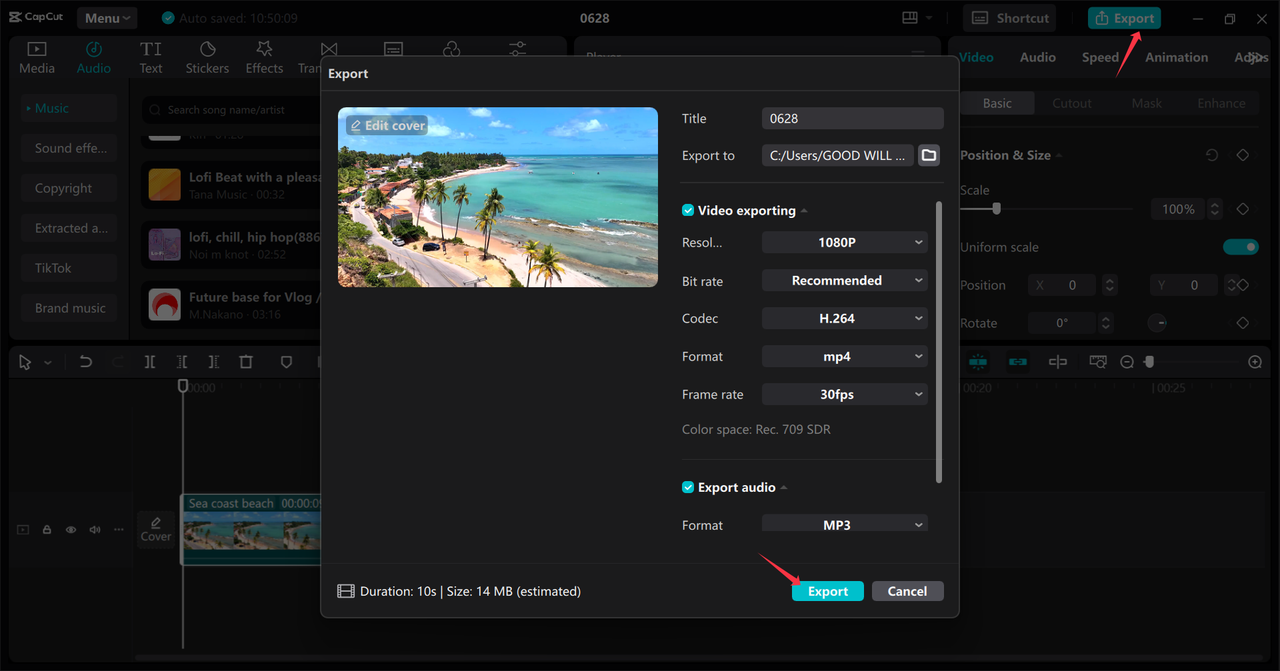Click the timeline zoom out icon
Viewport: 1280px width, 671px height.
click(x=1127, y=362)
